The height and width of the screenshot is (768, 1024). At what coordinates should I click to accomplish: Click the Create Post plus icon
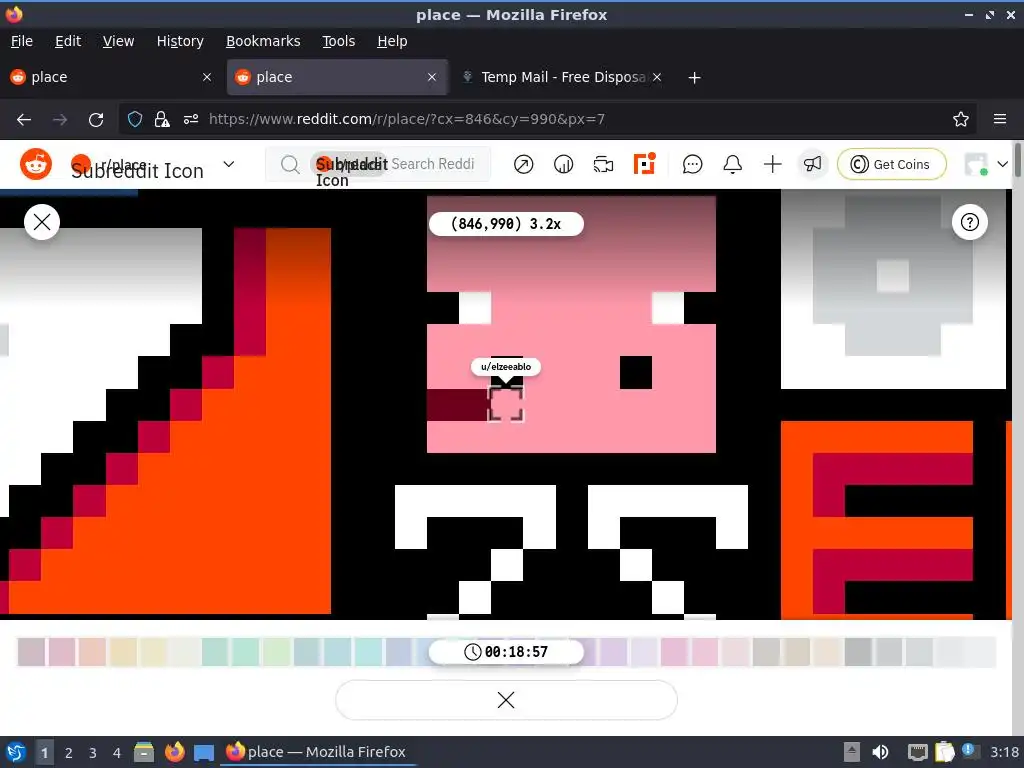[773, 165]
